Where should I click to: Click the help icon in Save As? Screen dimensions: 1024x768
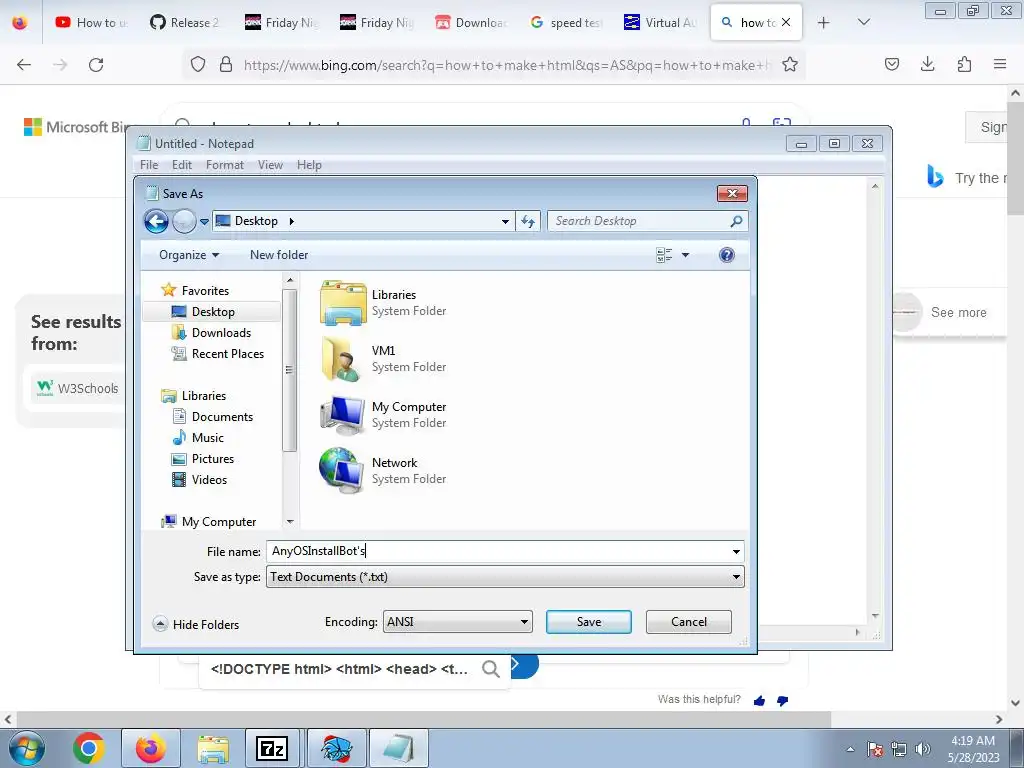726,255
